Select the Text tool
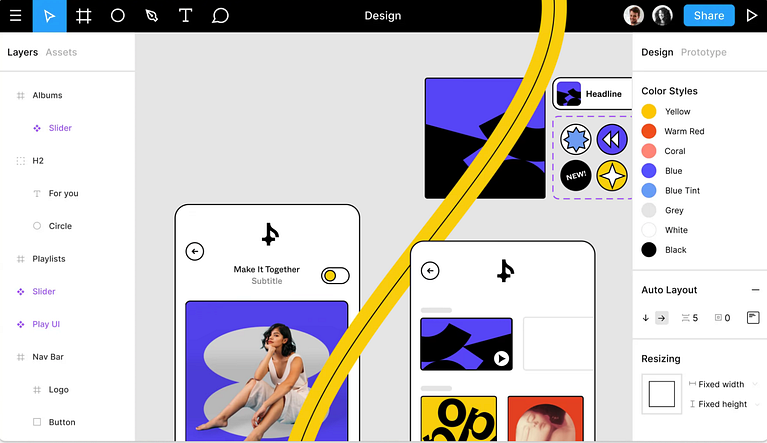This screenshot has width=767, height=443. tap(185, 16)
